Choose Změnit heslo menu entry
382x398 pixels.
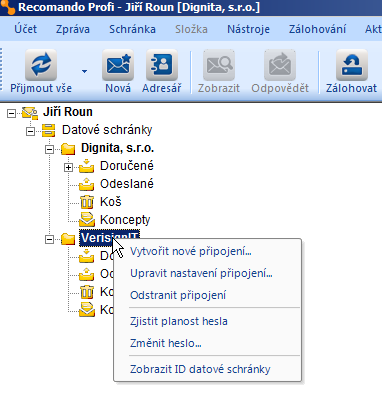click(x=166, y=343)
